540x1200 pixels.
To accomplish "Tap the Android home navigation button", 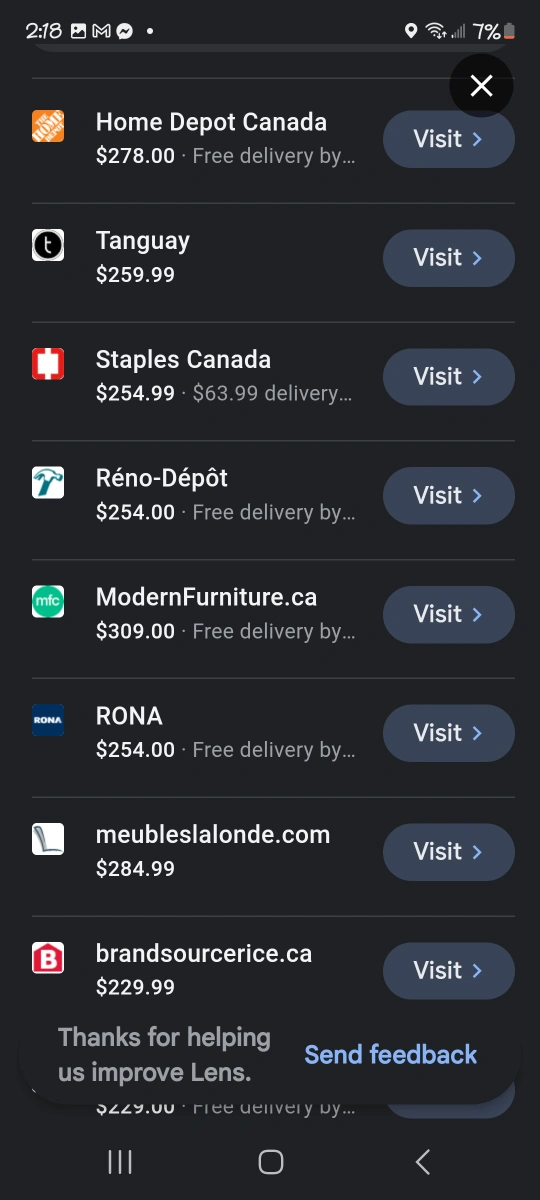I will [x=270, y=1161].
